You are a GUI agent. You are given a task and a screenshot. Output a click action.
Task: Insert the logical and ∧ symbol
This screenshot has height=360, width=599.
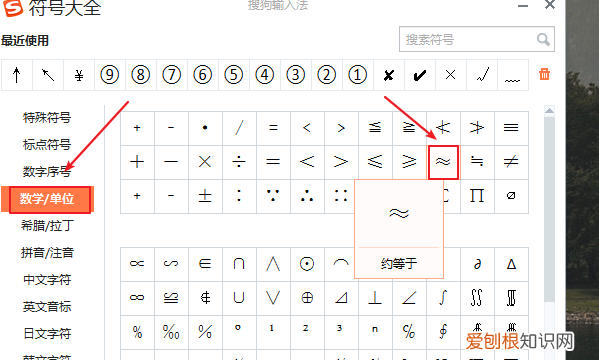pyautogui.click(x=273, y=264)
